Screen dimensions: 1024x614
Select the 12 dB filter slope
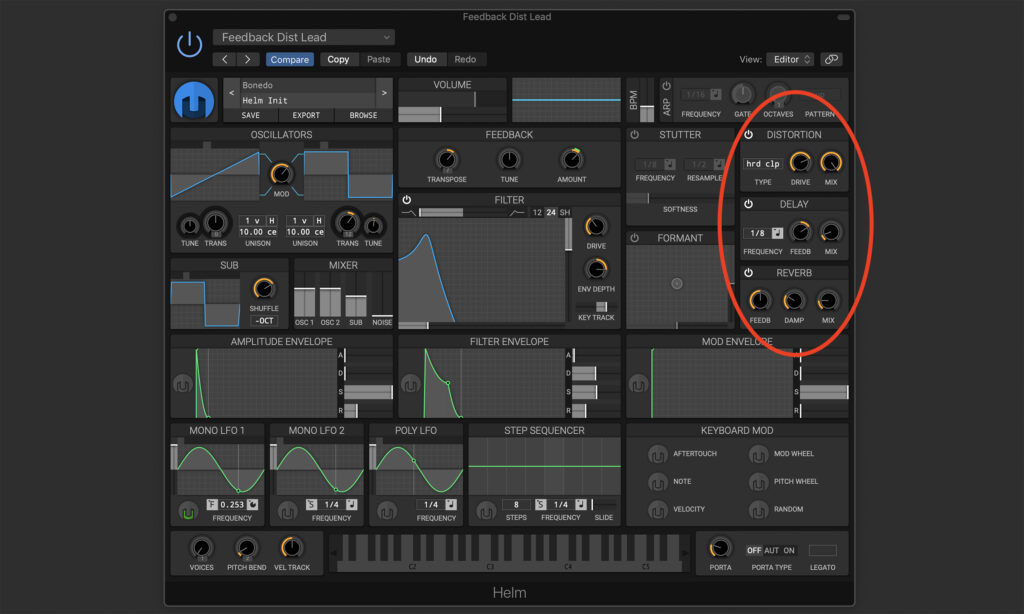537,212
